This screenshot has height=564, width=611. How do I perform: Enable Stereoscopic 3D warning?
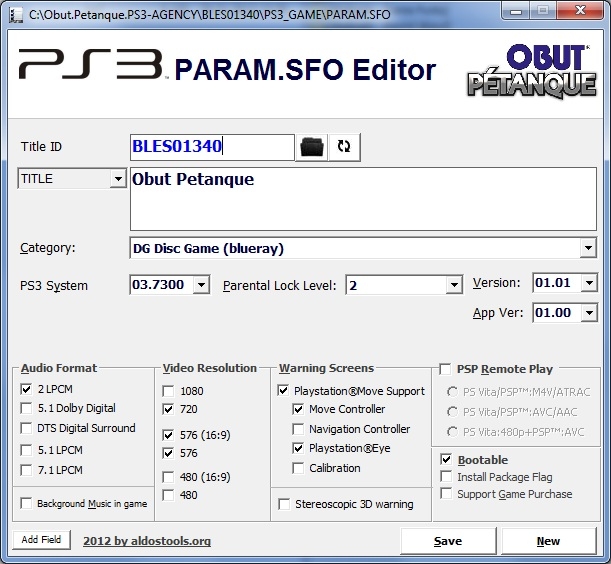[x=284, y=504]
